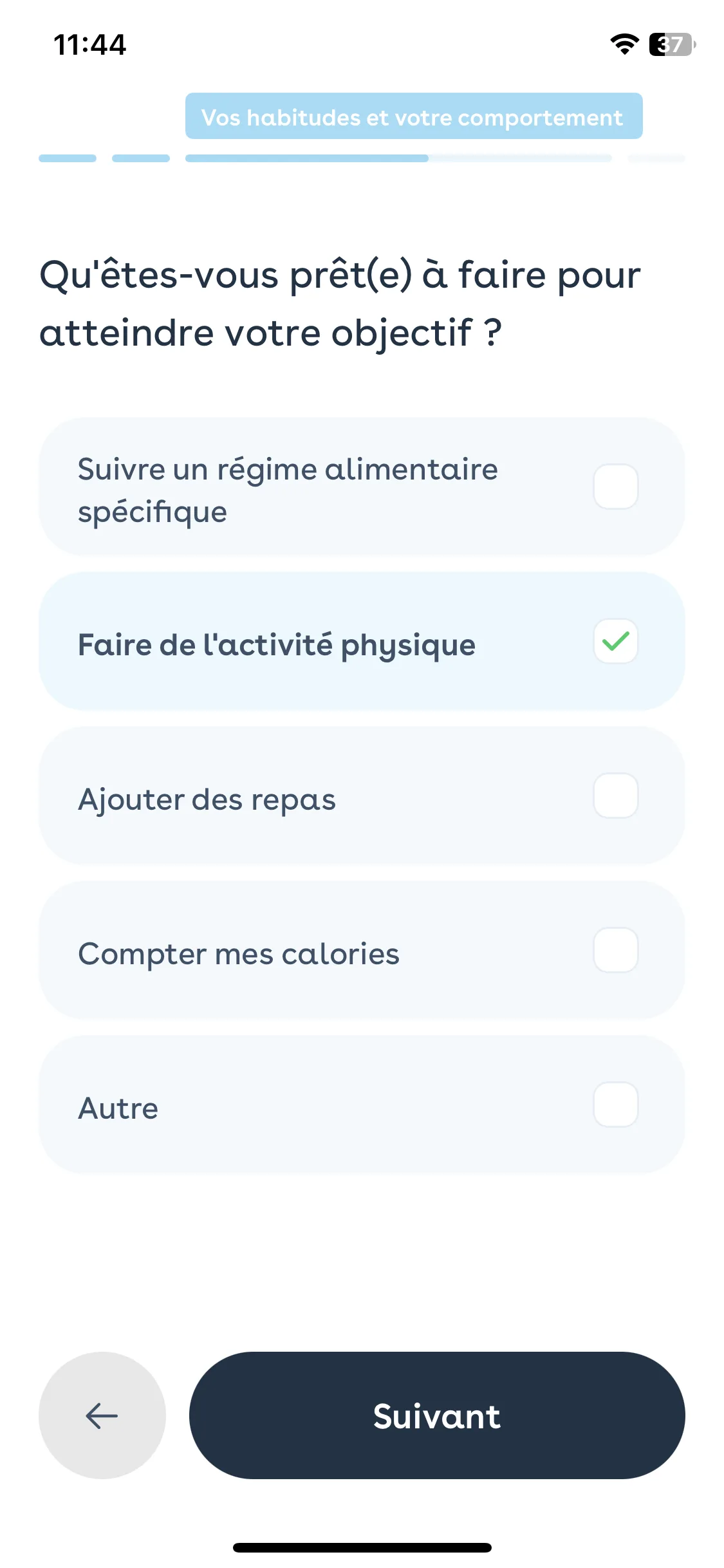724x1568 pixels.
Task: Tap the Wi-Fi status icon
Action: click(624, 44)
